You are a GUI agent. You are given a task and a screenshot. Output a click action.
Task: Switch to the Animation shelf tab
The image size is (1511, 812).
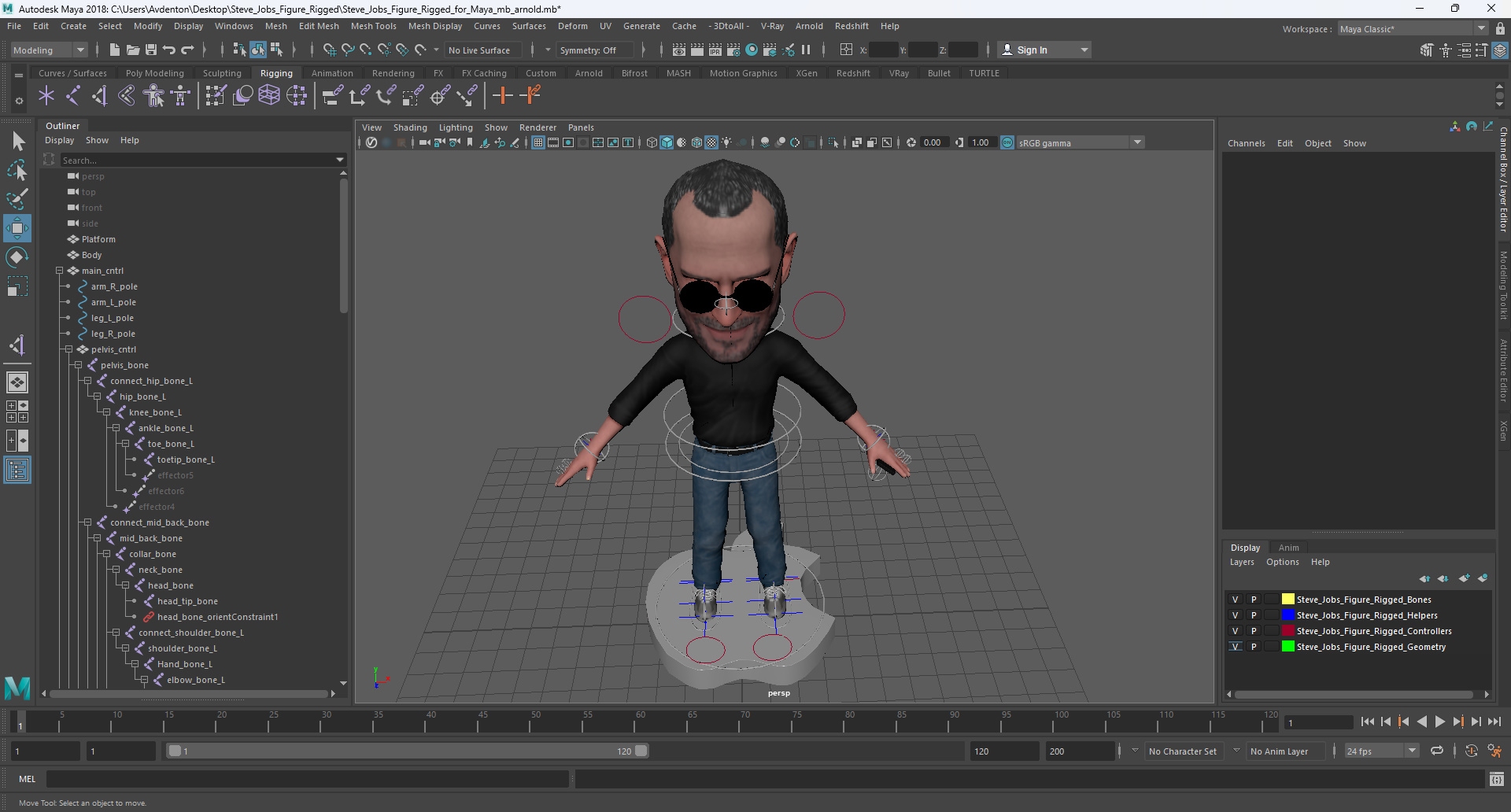coord(332,73)
